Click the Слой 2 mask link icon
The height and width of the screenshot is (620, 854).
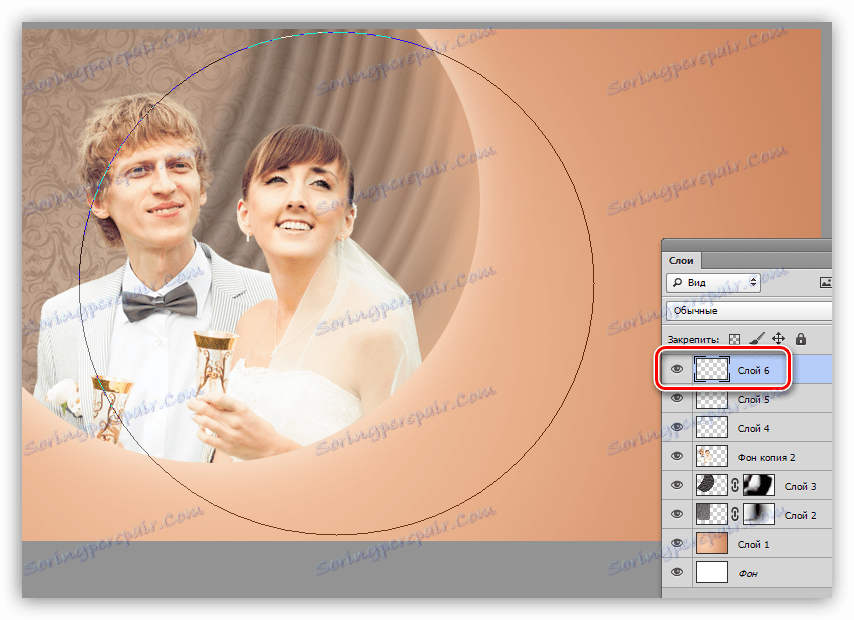735,514
